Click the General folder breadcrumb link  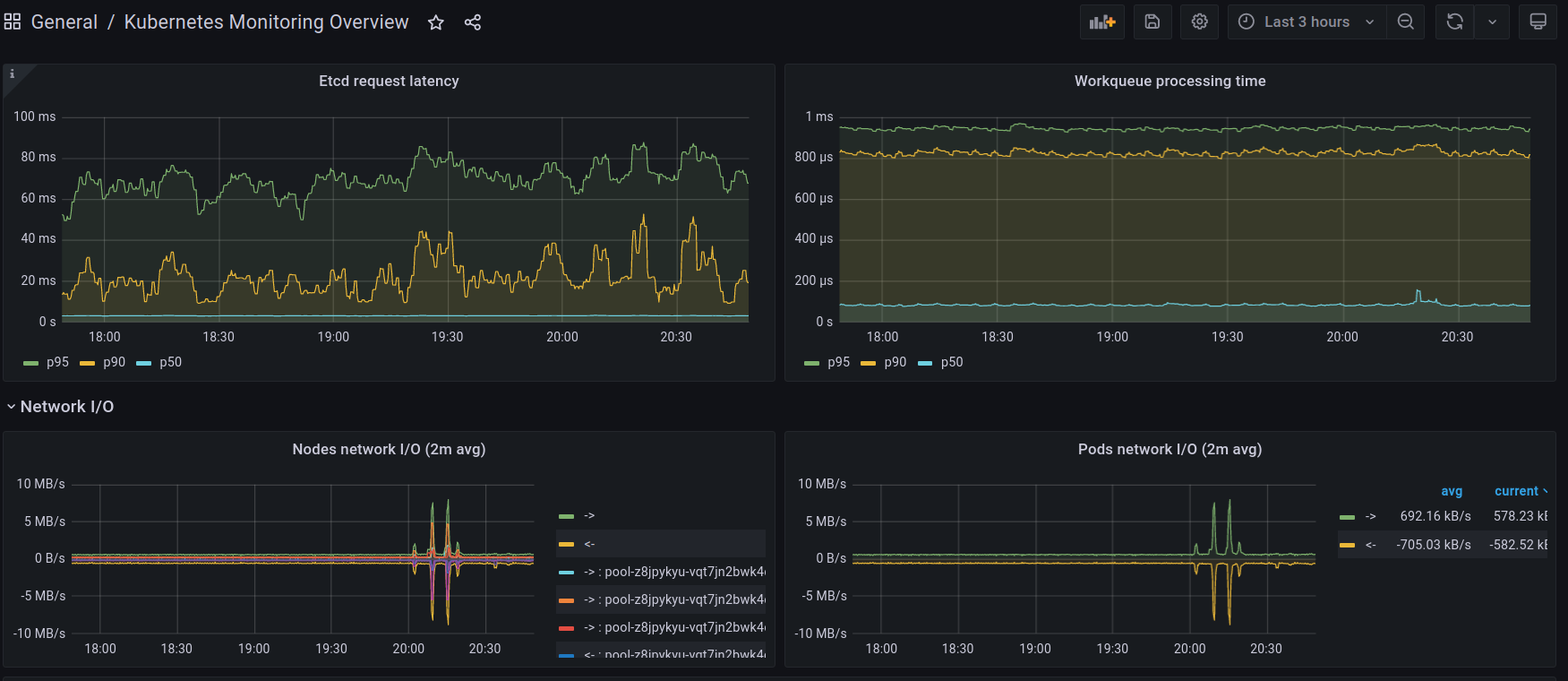(x=64, y=22)
